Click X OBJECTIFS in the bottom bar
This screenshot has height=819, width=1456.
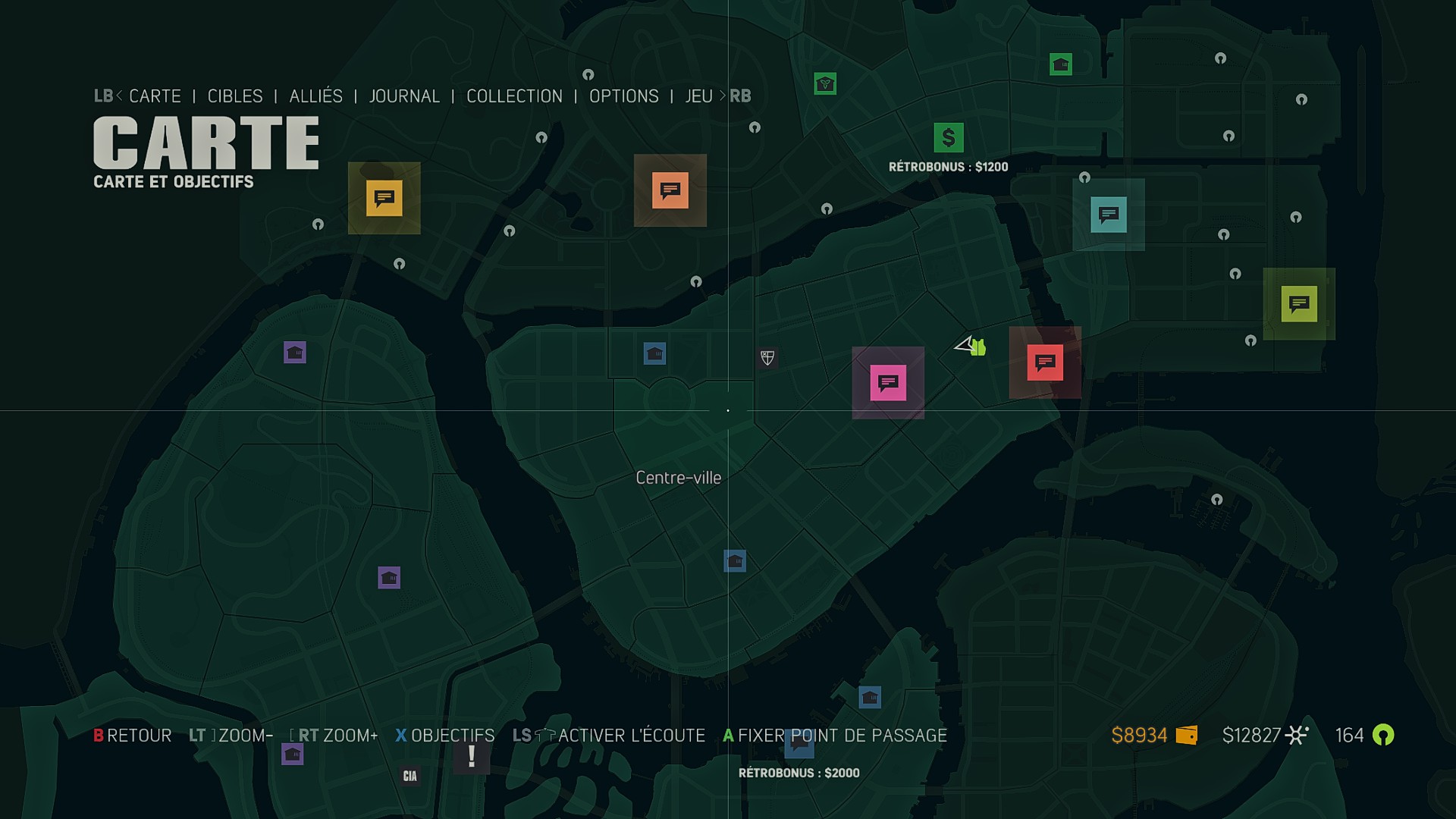pos(446,735)
